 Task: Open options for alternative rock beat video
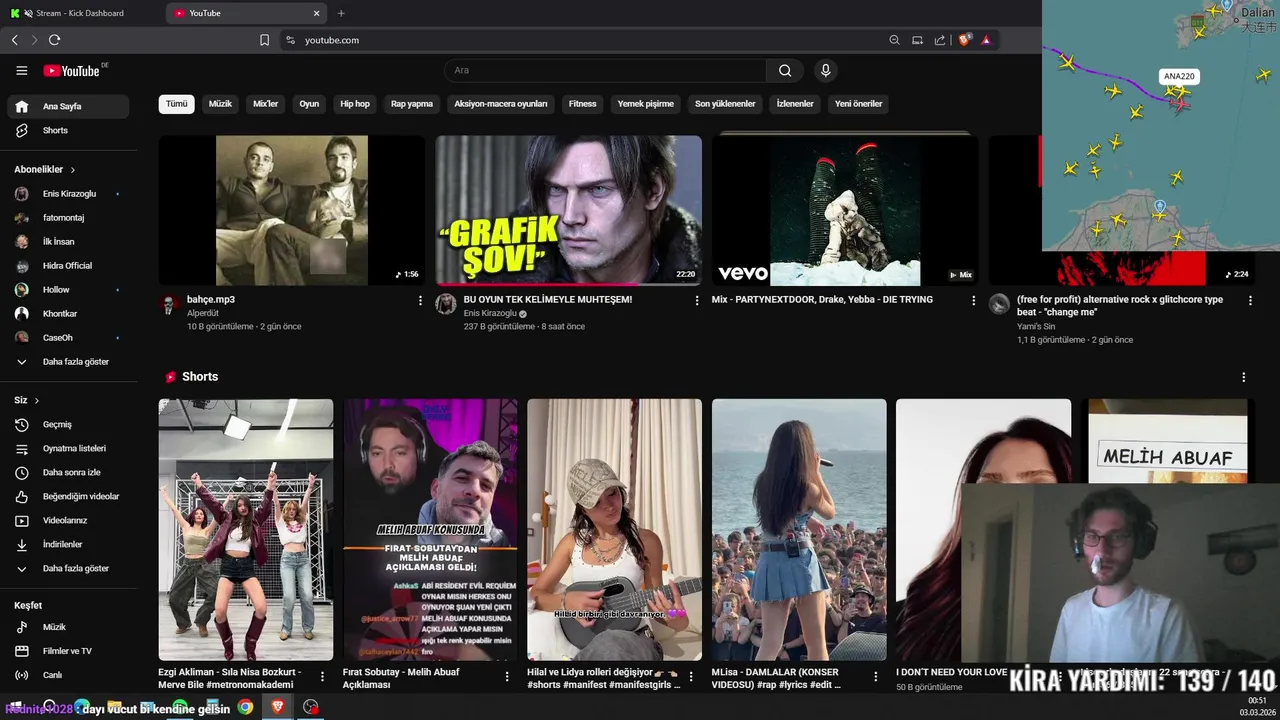pyautogui.click(x=1249, y=300)
